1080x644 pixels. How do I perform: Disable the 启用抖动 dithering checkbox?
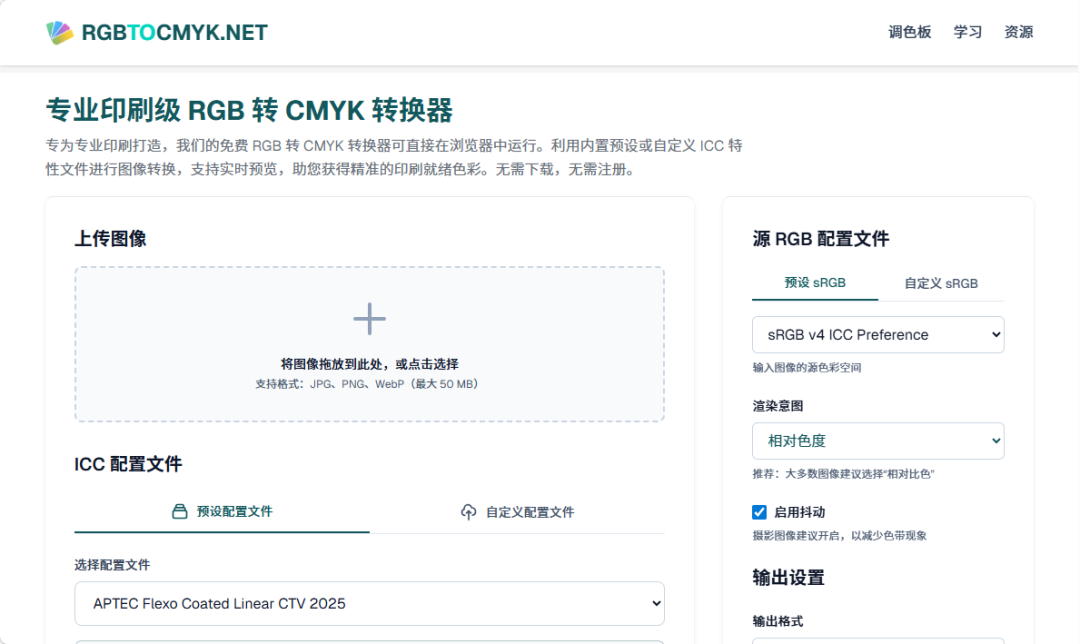point(759,511)
